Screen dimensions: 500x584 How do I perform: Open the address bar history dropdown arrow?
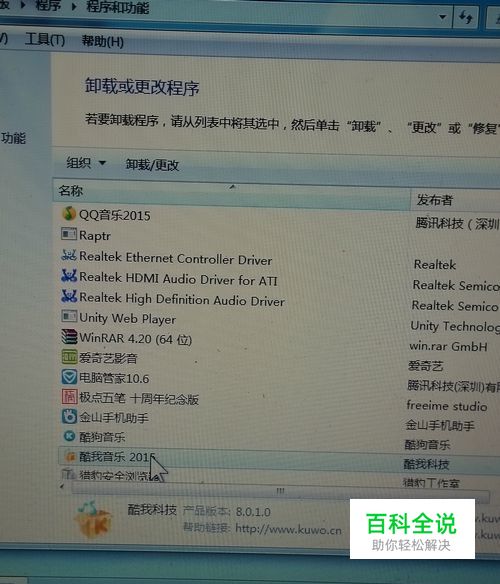pyautogui.click(x=442, y=17)
